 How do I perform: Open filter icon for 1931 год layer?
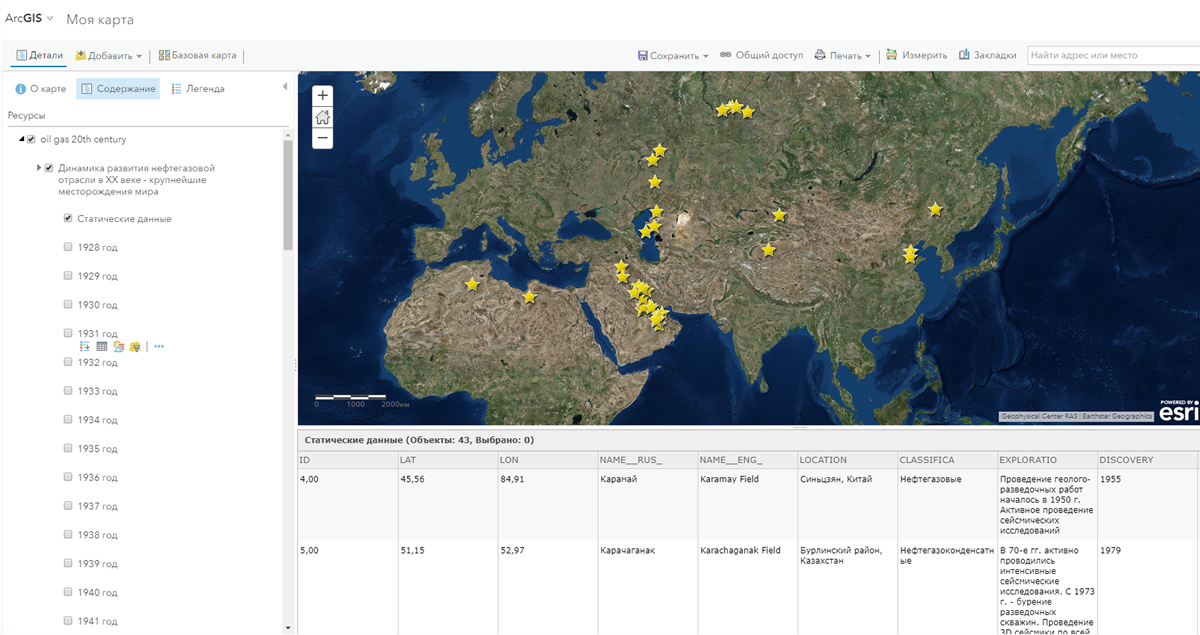point(134,347)
